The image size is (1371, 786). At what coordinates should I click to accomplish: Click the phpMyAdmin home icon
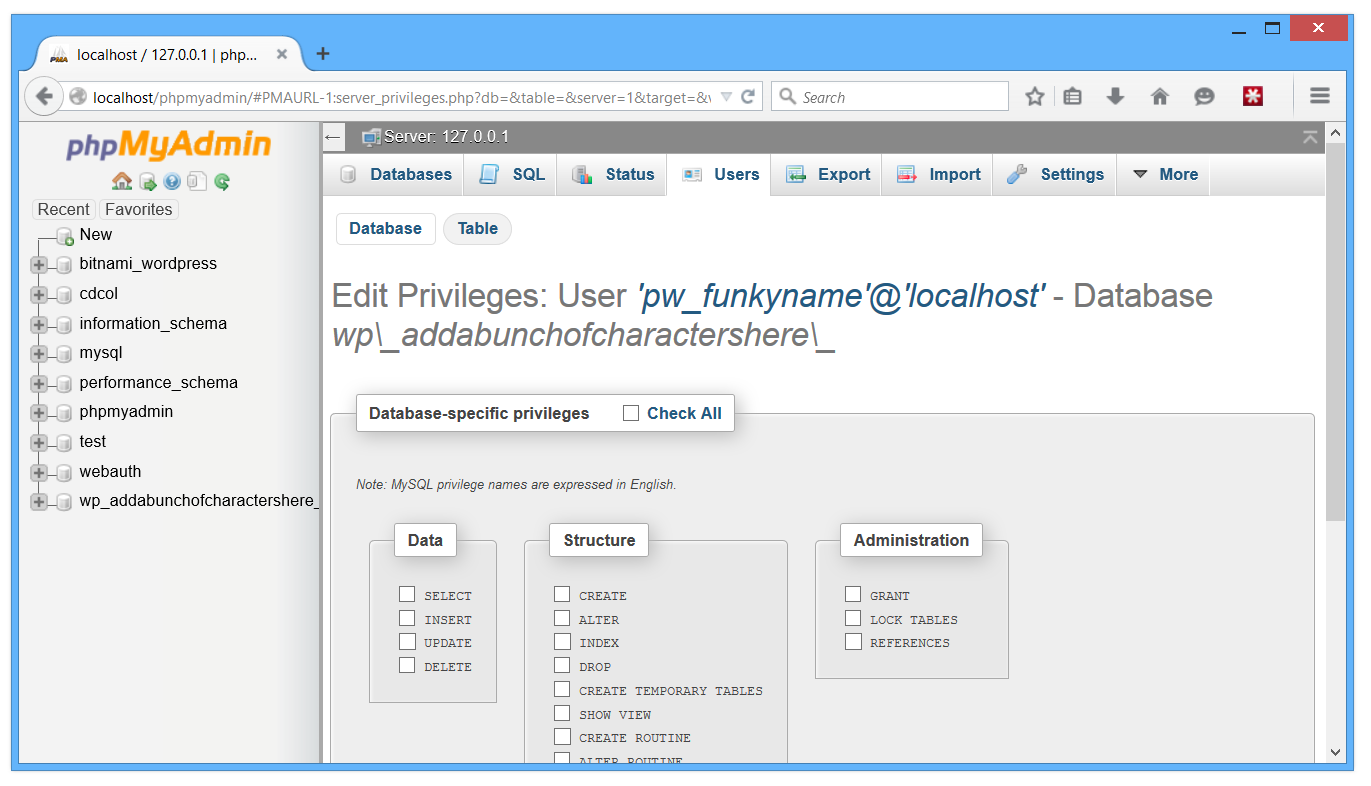(122, 181)
